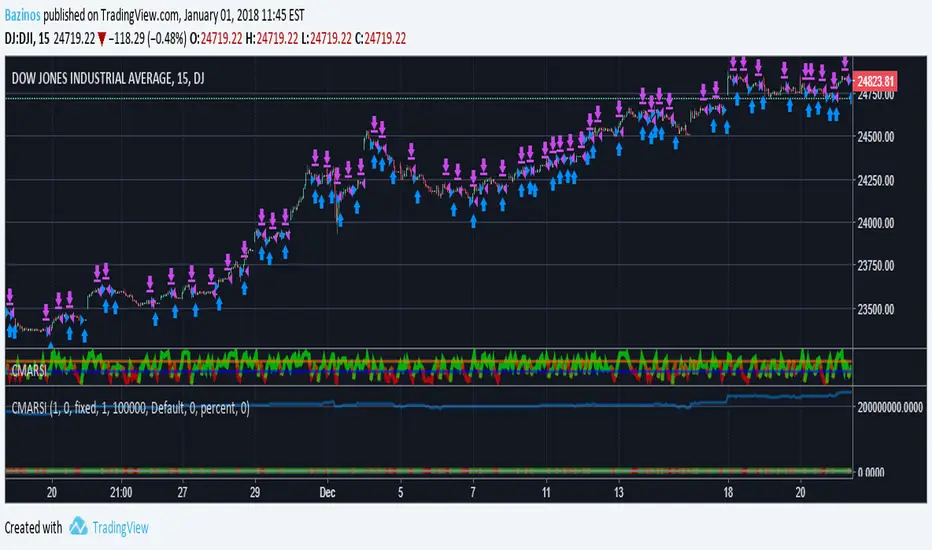
Task: Click the 21:00 time axis label
Action: coord(121,492)
